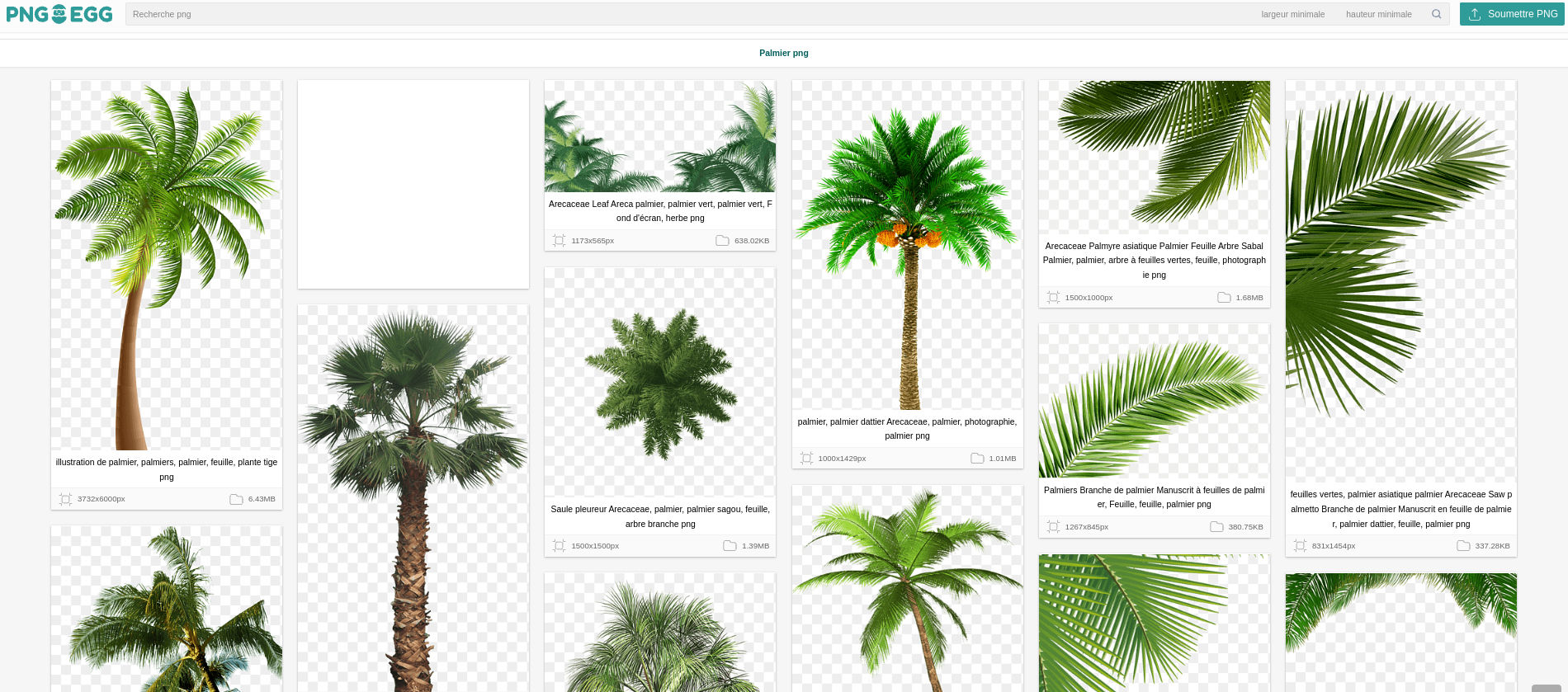Click the PNG EGG logo
1568x692 pixels.
59,14
